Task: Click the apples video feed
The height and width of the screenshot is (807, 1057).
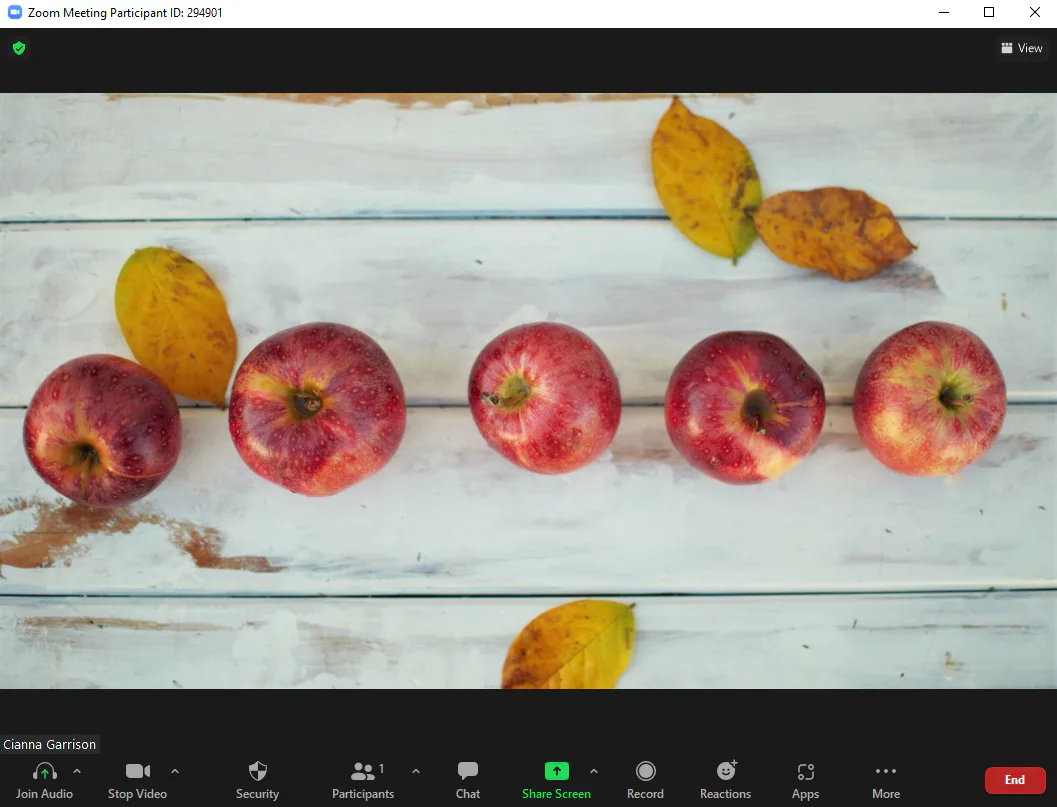Action: (528, 391)
